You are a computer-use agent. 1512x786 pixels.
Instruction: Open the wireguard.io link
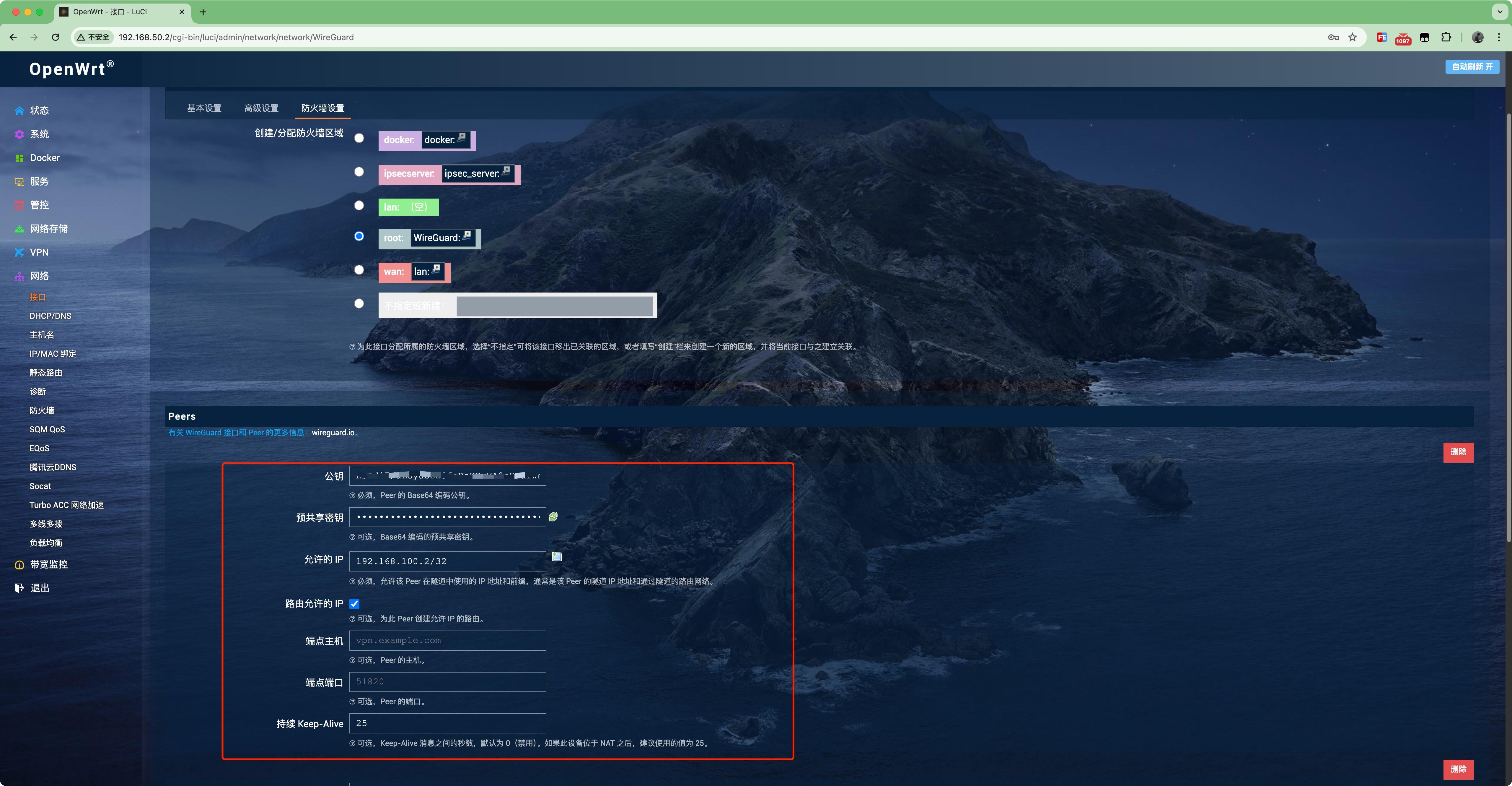(333, 432)
